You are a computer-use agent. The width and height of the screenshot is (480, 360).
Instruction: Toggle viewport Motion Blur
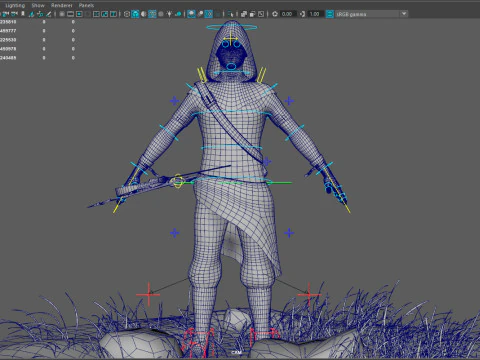tap(200, 14)
